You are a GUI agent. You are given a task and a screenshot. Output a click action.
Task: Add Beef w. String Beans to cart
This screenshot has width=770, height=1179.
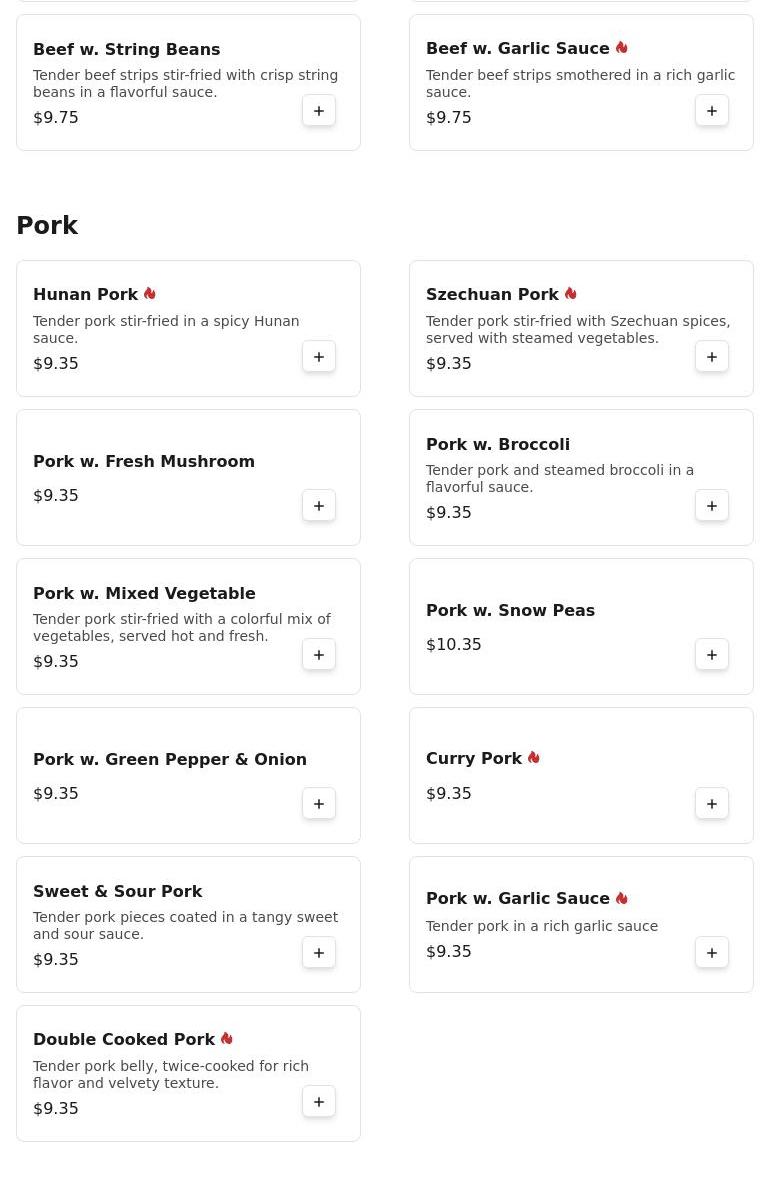(x=319, y=111)
